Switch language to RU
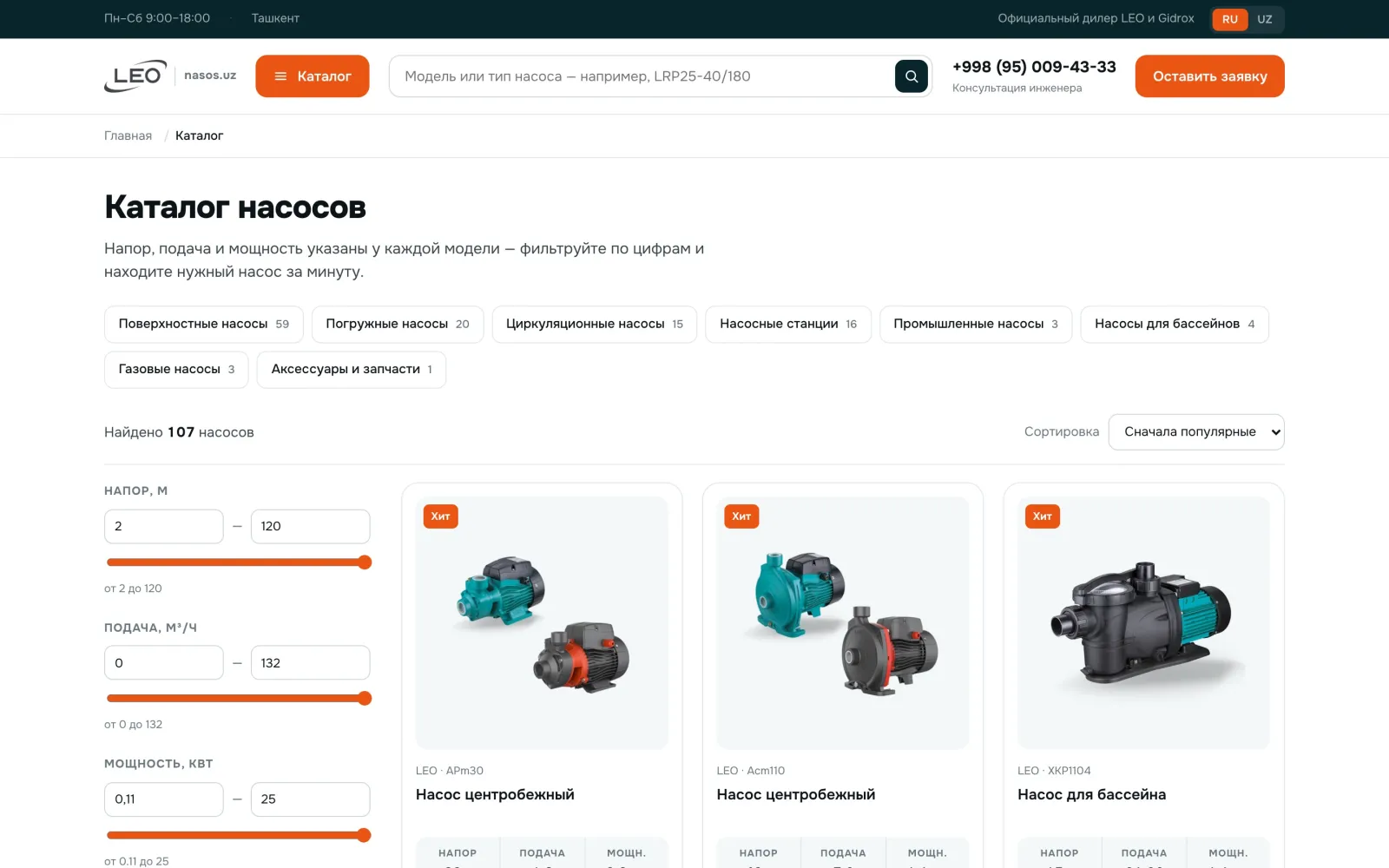This screenshot has width=1389, height=868. tap(1230, 19)
